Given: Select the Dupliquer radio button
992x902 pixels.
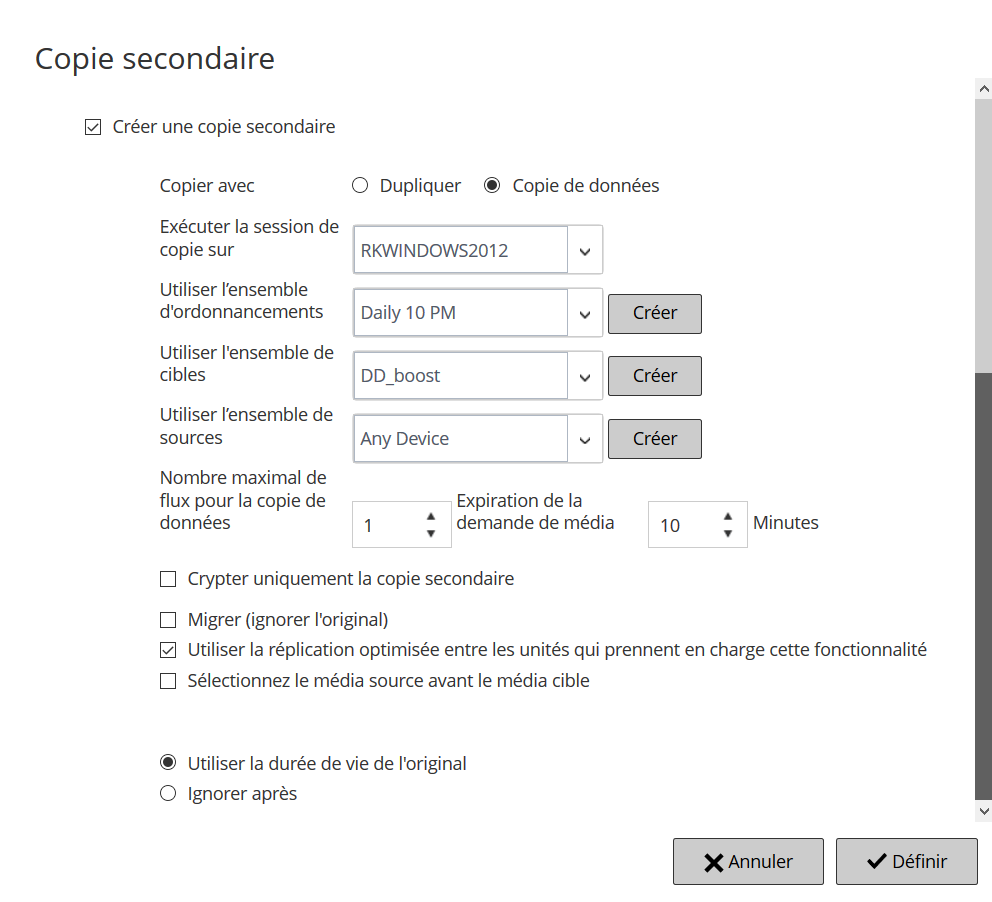Looking at the screenshot, I should pyautogui.click(x=360, y=186).
